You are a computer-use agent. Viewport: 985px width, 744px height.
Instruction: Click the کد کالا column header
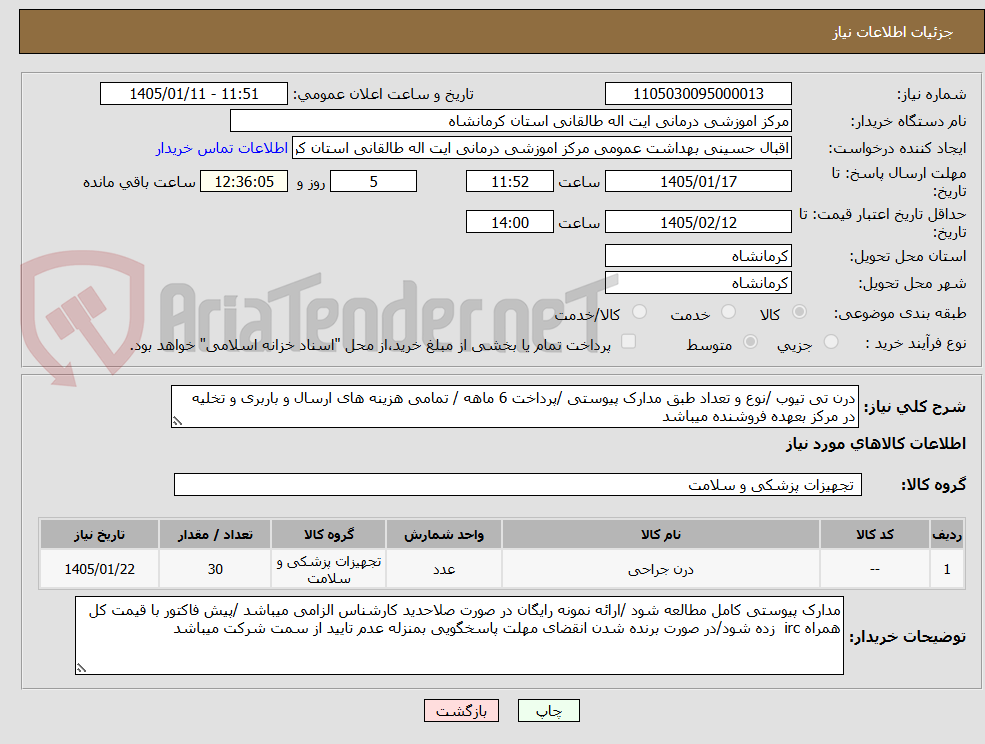pos(874,535)
